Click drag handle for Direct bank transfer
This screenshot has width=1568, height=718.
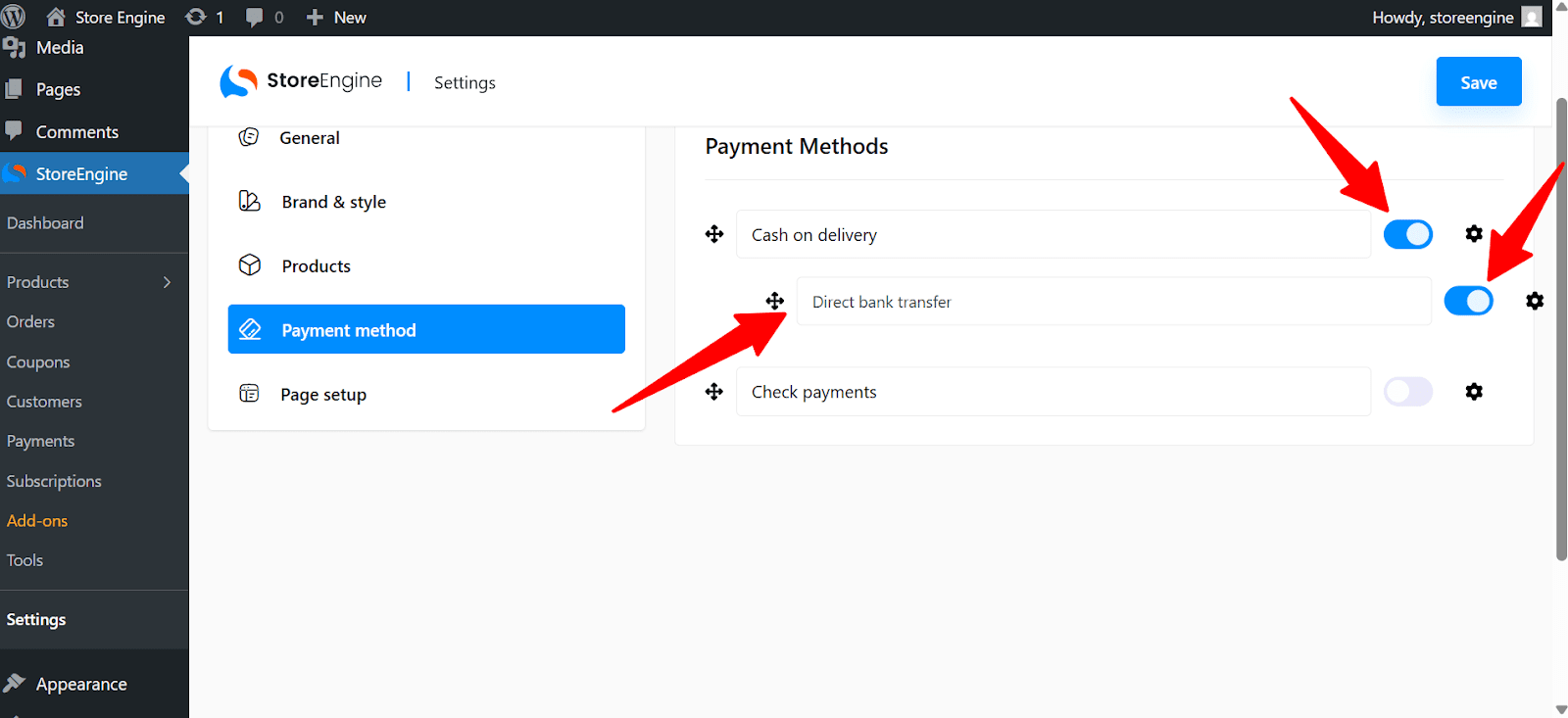(775, 301)
